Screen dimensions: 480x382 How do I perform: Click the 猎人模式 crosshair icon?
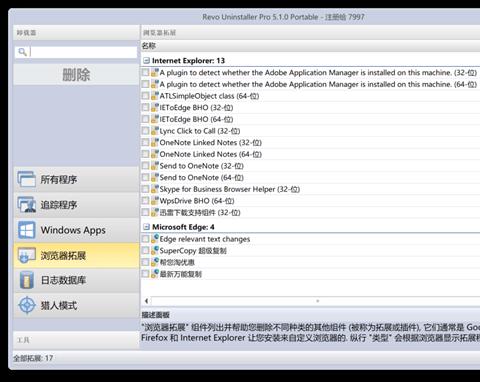tap(26, 305)
